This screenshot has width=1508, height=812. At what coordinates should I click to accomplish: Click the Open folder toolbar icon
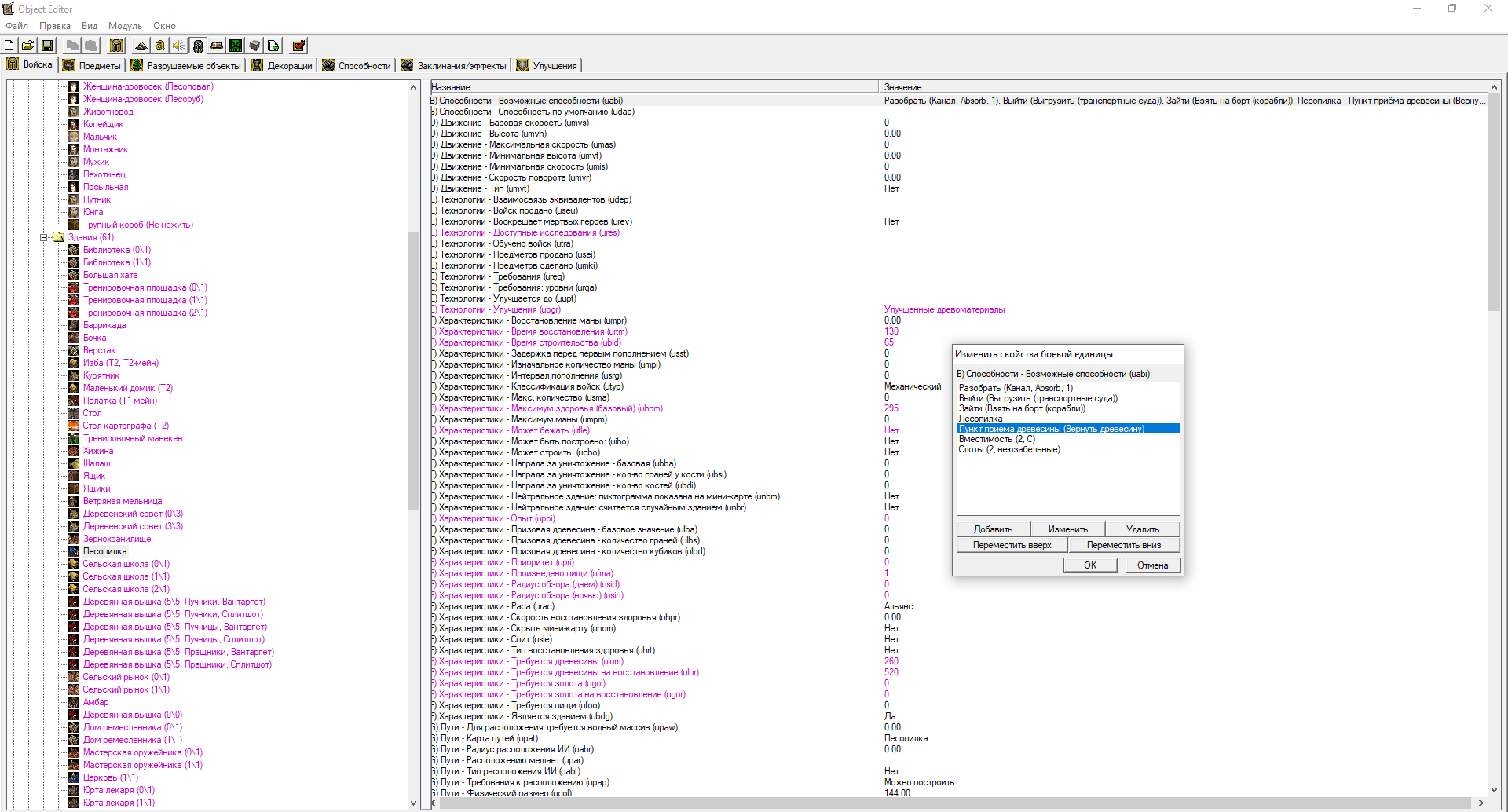[27, 46]
